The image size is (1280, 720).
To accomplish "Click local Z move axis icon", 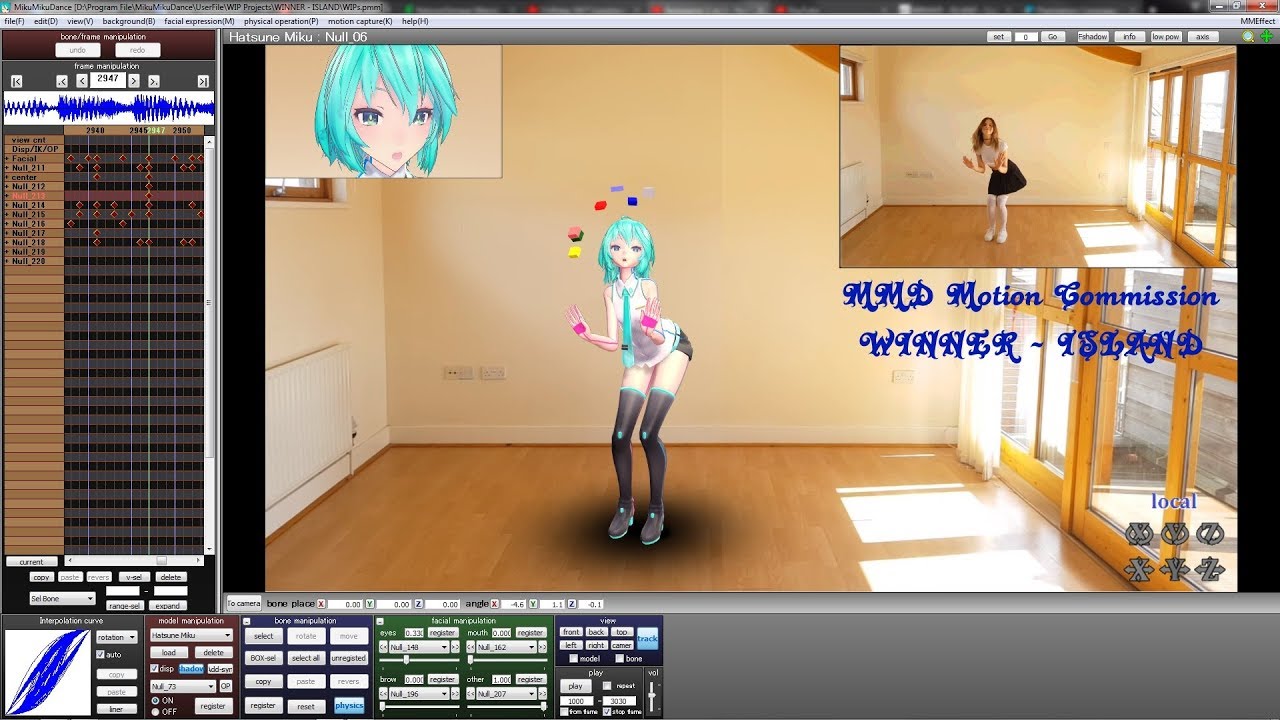I will [x=1210, y=570].
